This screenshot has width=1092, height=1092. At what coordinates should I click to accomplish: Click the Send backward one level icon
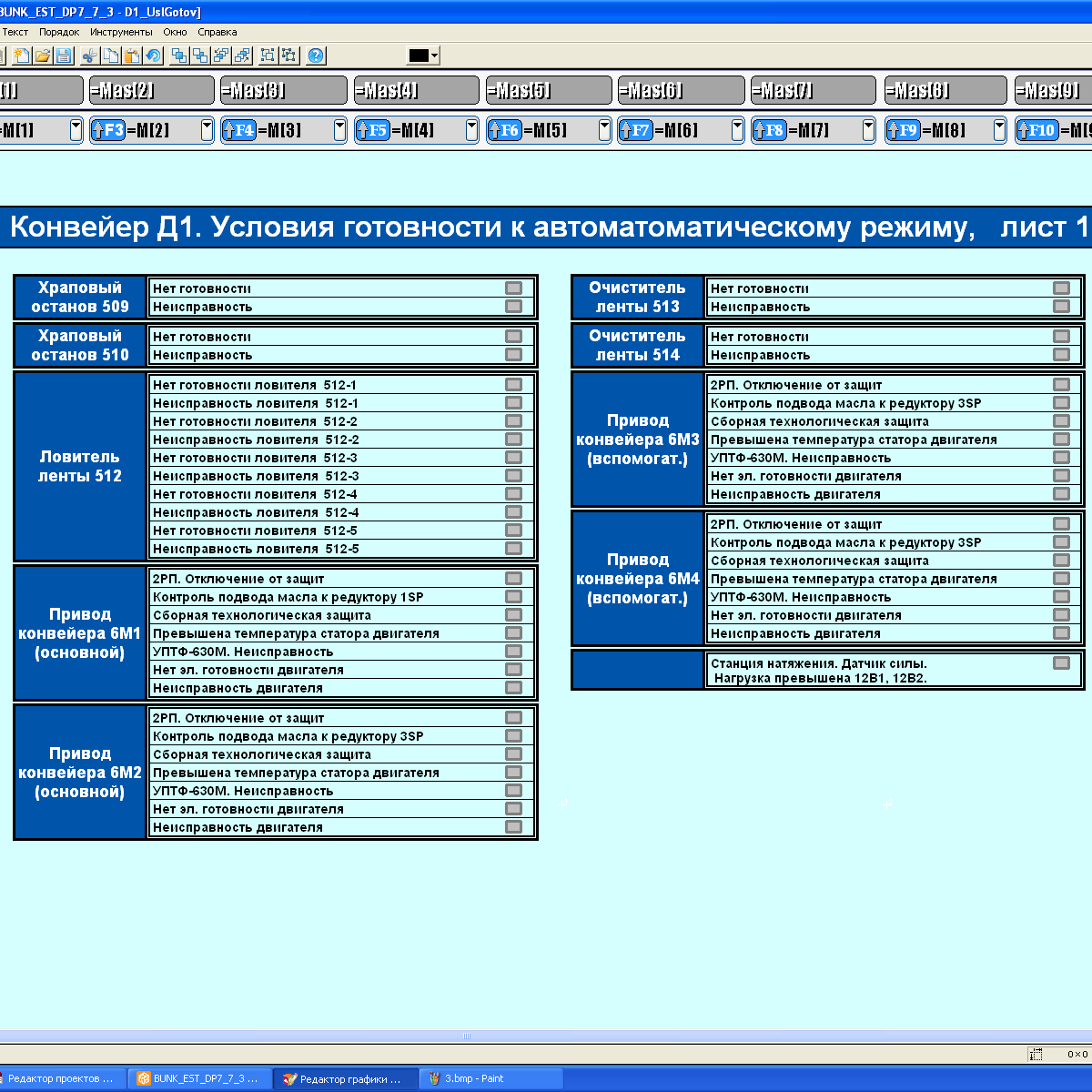pos(242,56)
